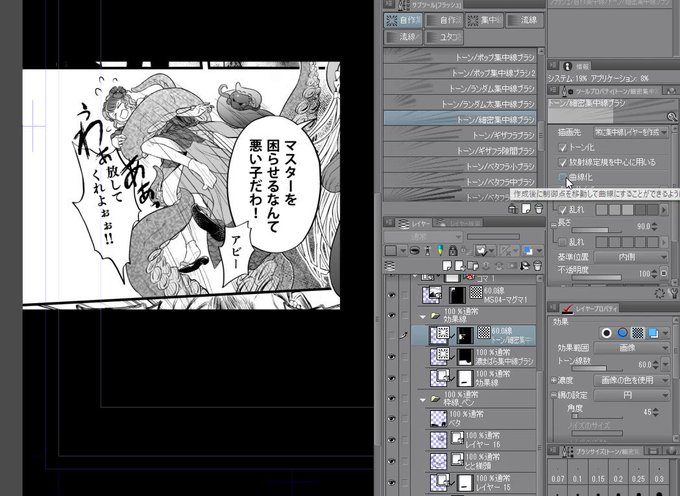
Task: Switch to the ユタコ sub tool group tab
Action: (444, 37)
